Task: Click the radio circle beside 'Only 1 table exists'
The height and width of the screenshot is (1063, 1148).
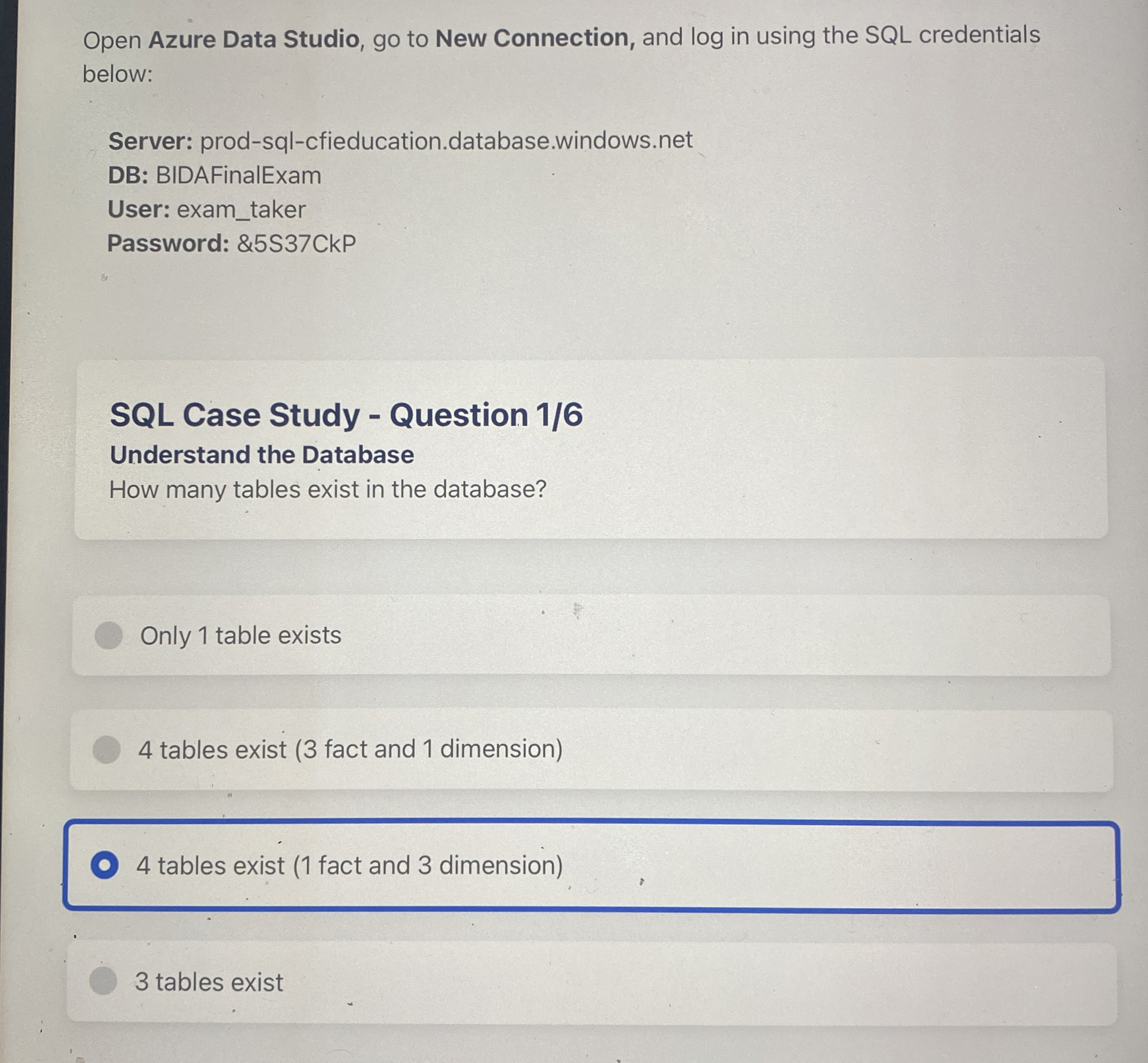Action: tap(109, 635)
